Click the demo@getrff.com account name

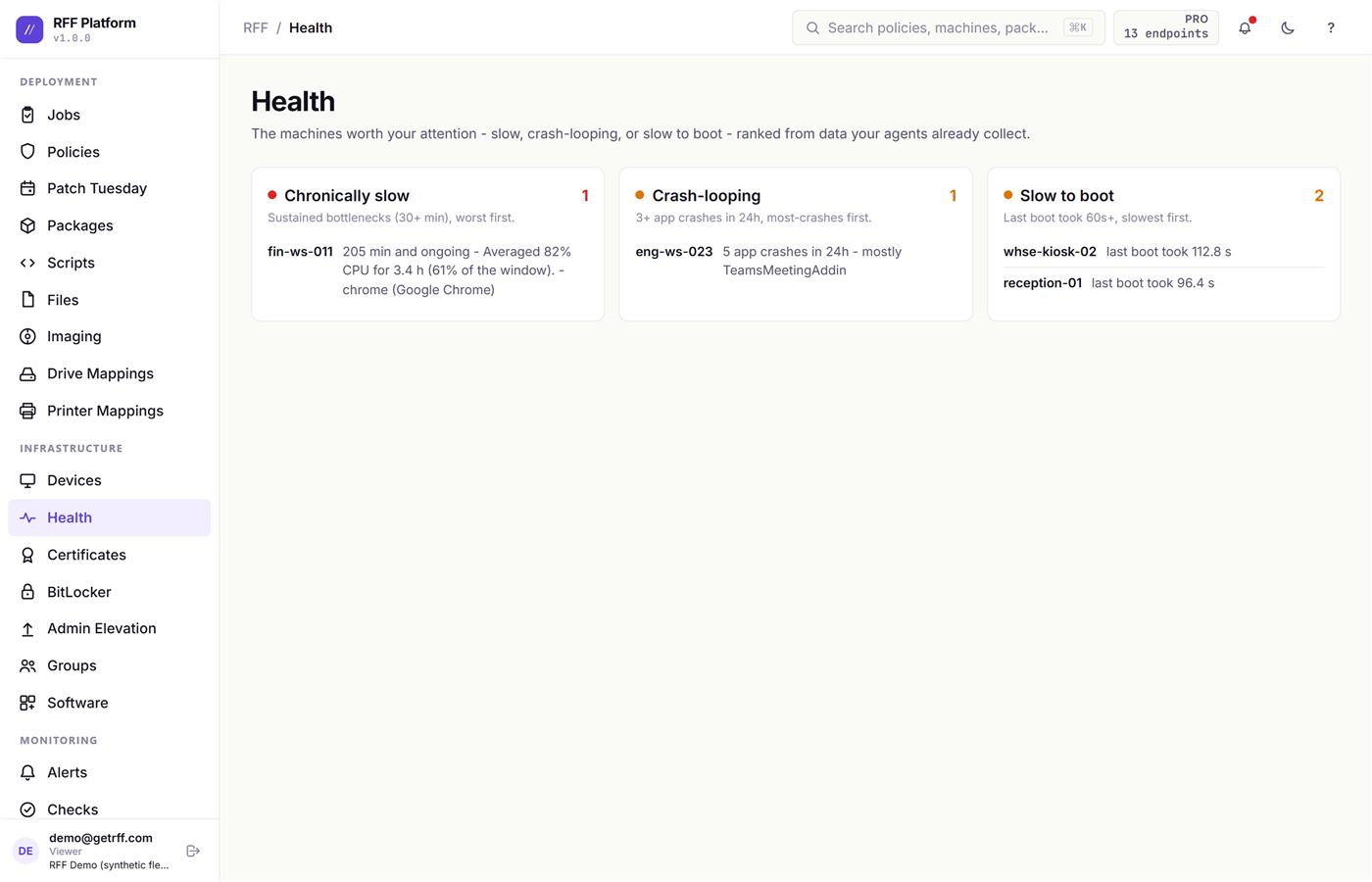(101, 838)
